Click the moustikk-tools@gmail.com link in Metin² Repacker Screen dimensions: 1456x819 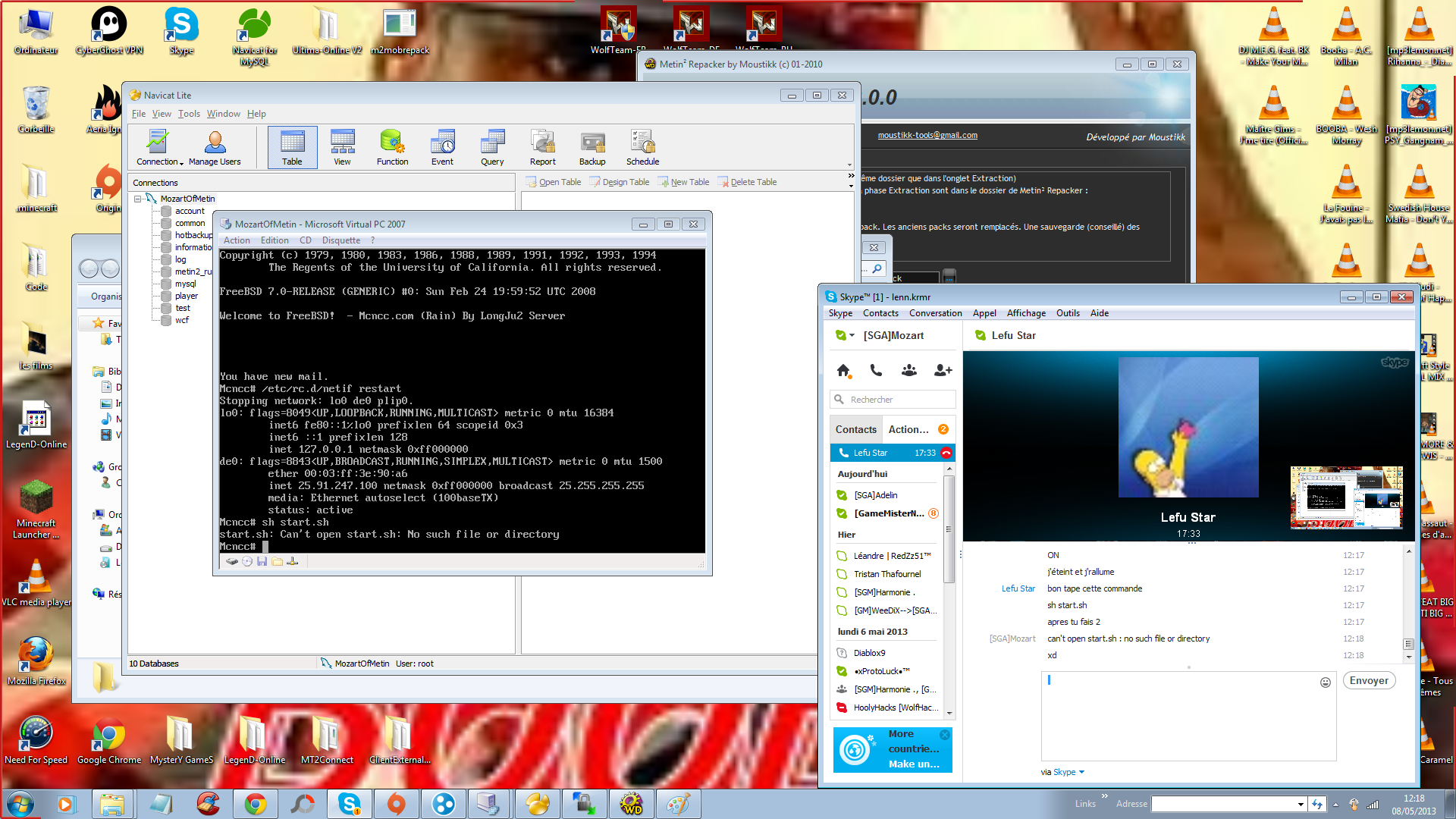click(927, 135)
